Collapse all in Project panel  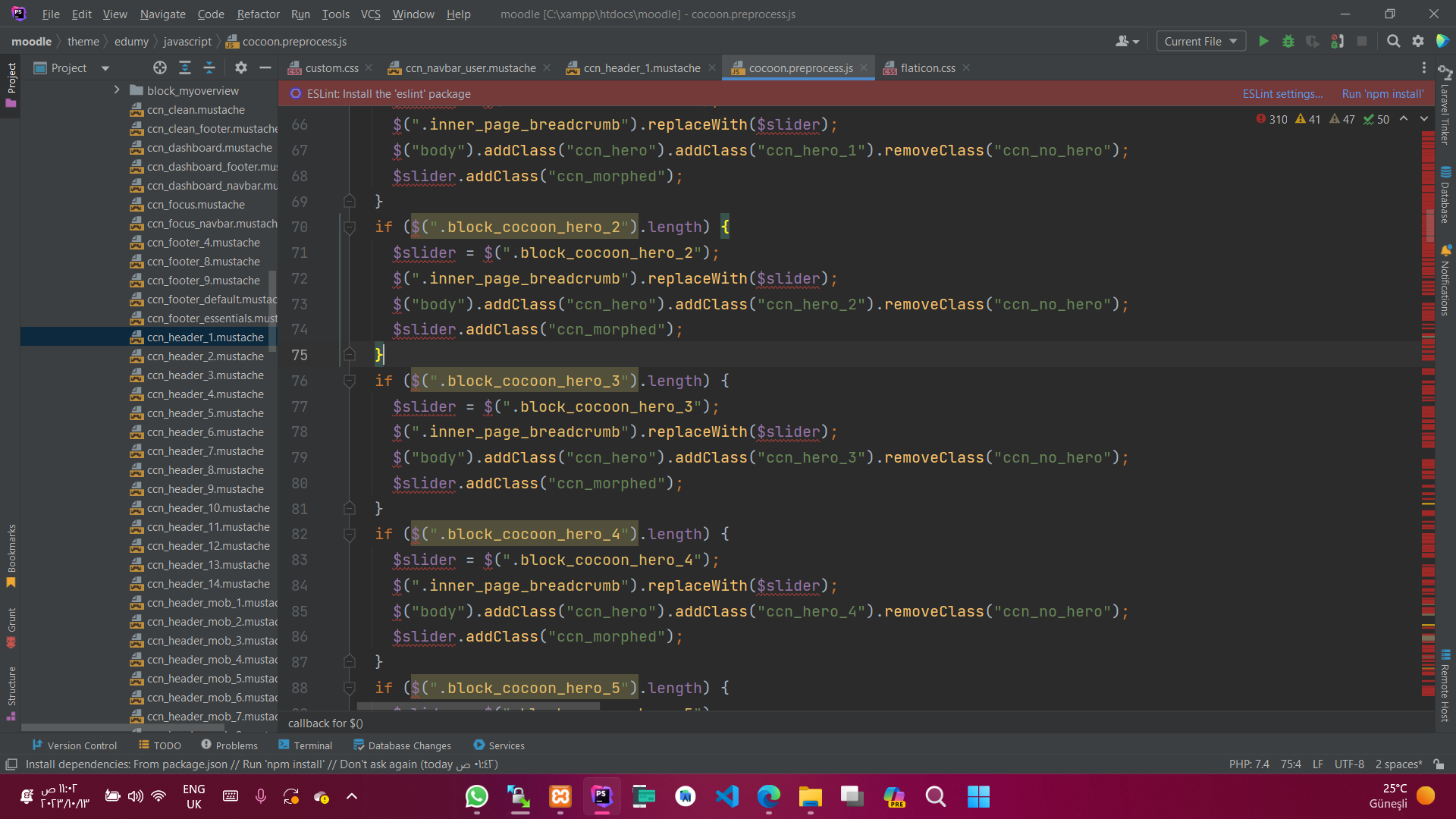tap(209, 68)
